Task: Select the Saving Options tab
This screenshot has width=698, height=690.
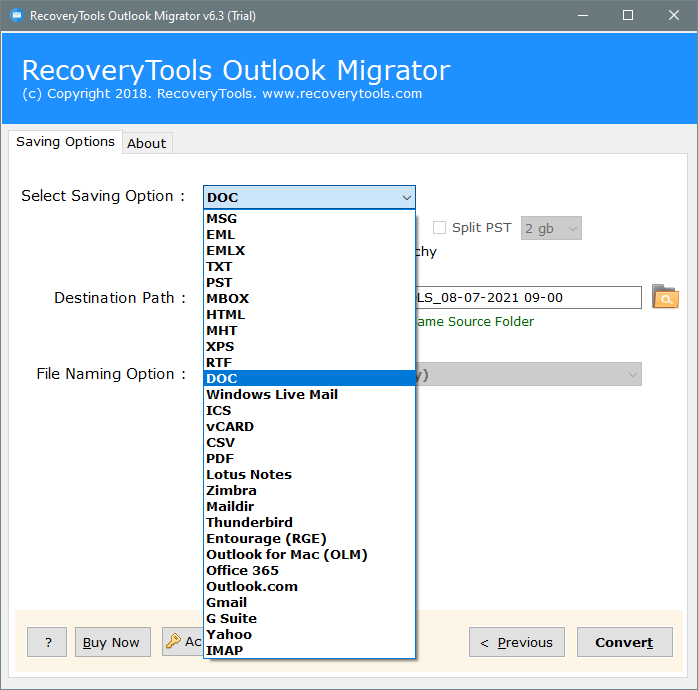Action: (65, 142)
